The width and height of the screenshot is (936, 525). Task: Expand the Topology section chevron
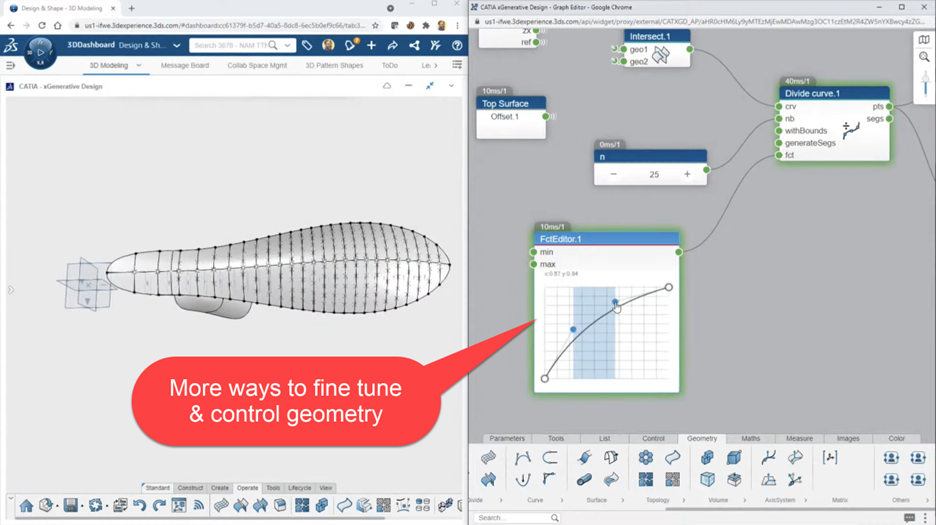coord(683,501)
